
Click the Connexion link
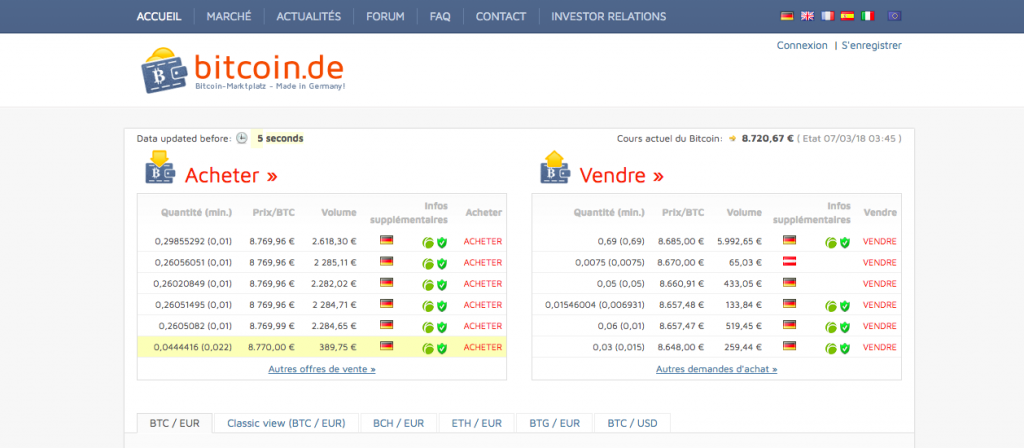point(802,46)
